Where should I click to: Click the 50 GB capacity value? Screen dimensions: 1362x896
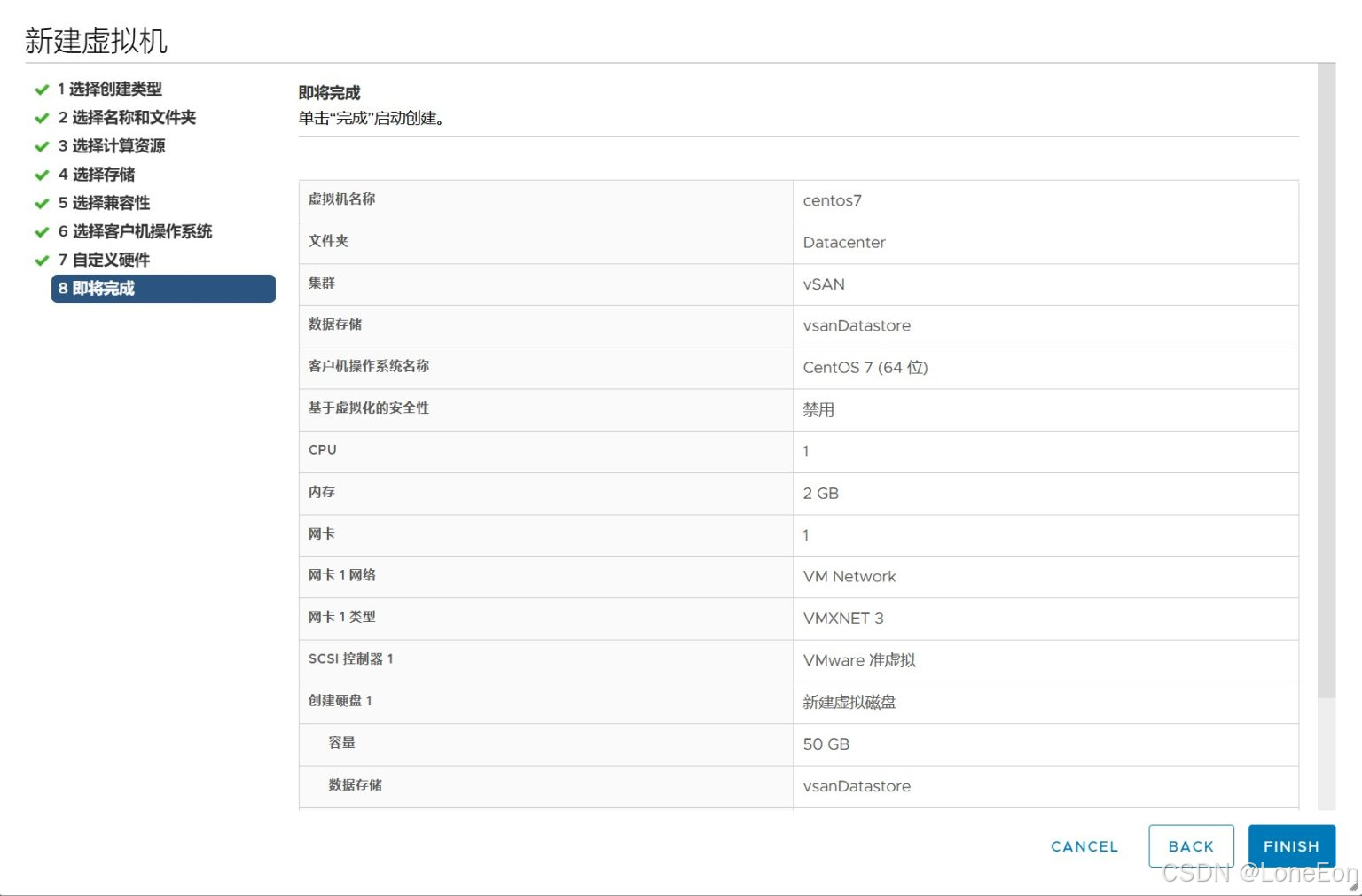826,744
